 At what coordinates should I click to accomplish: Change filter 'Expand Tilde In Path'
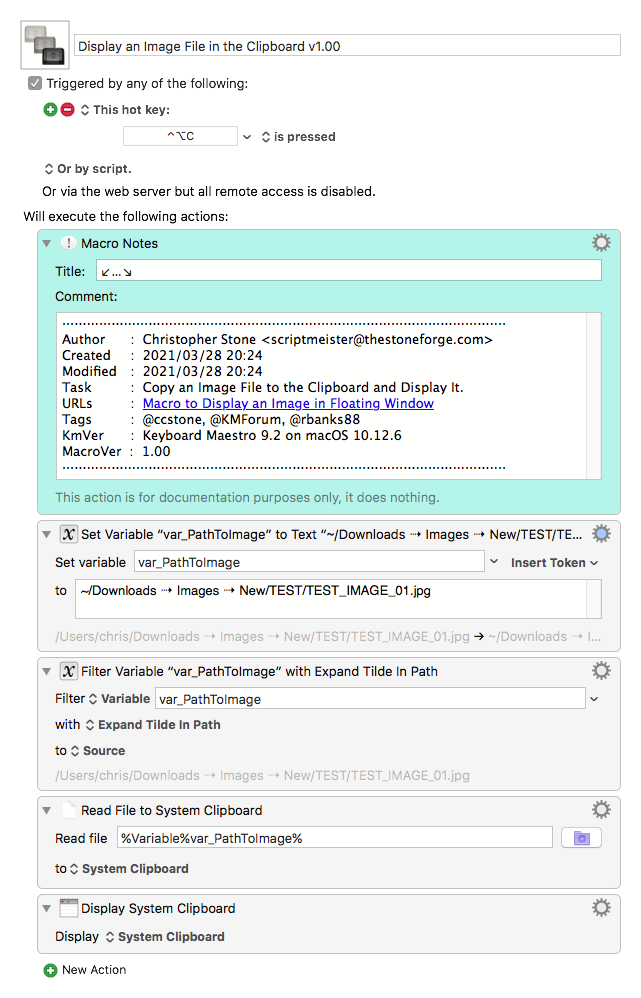coord(153,725)
